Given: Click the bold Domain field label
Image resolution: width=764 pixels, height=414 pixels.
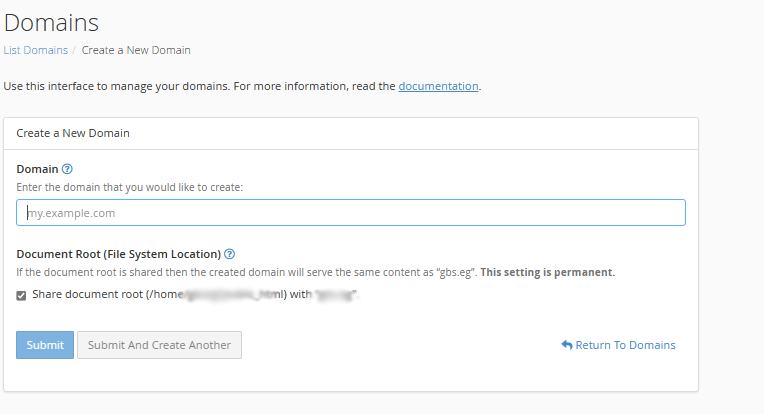Looking at the screenshot, I should tap(36, 169).
